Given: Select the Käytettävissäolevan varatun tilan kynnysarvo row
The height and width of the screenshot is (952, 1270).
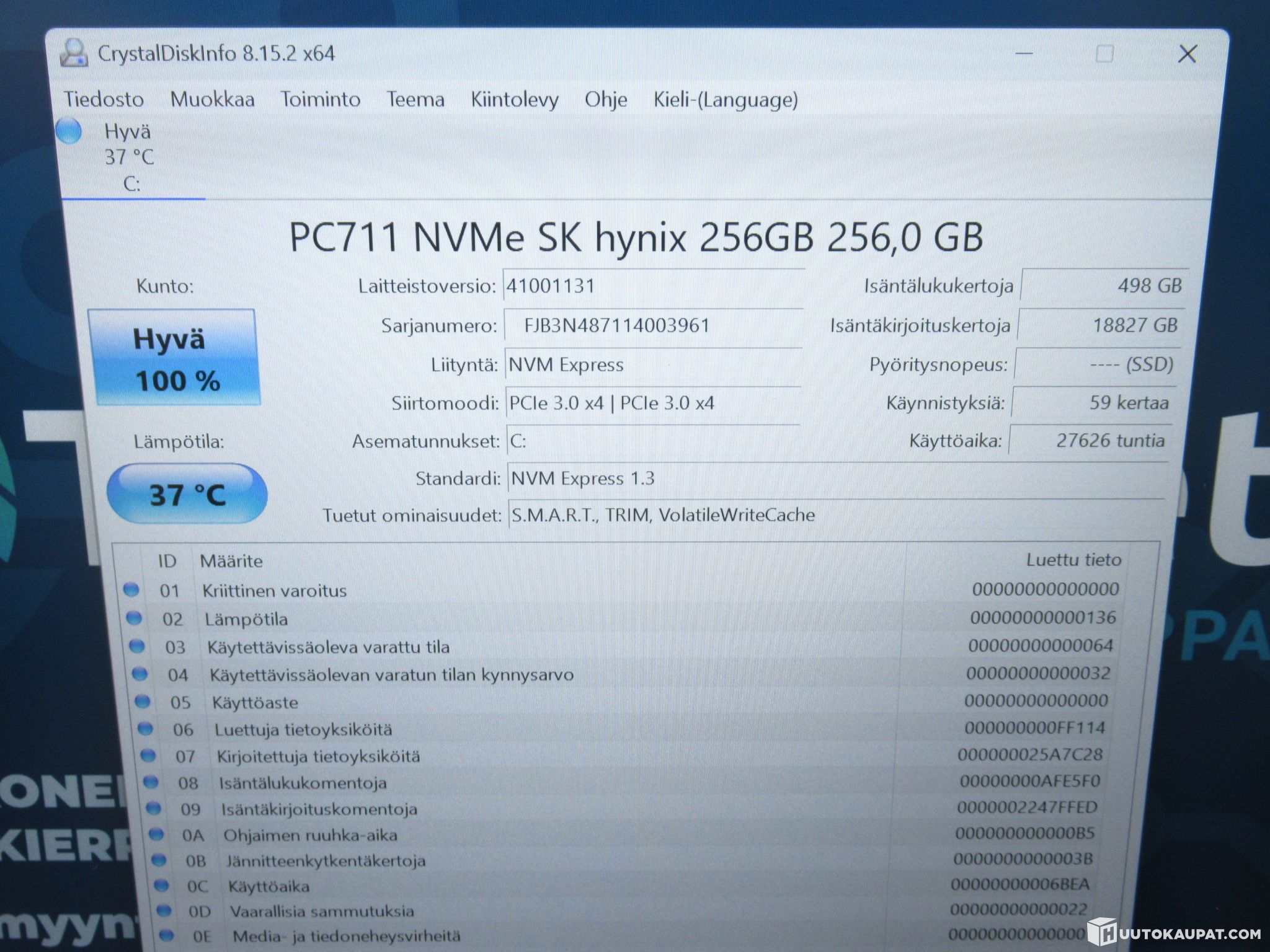Looking at the screenshot, I should click(622, 674).
